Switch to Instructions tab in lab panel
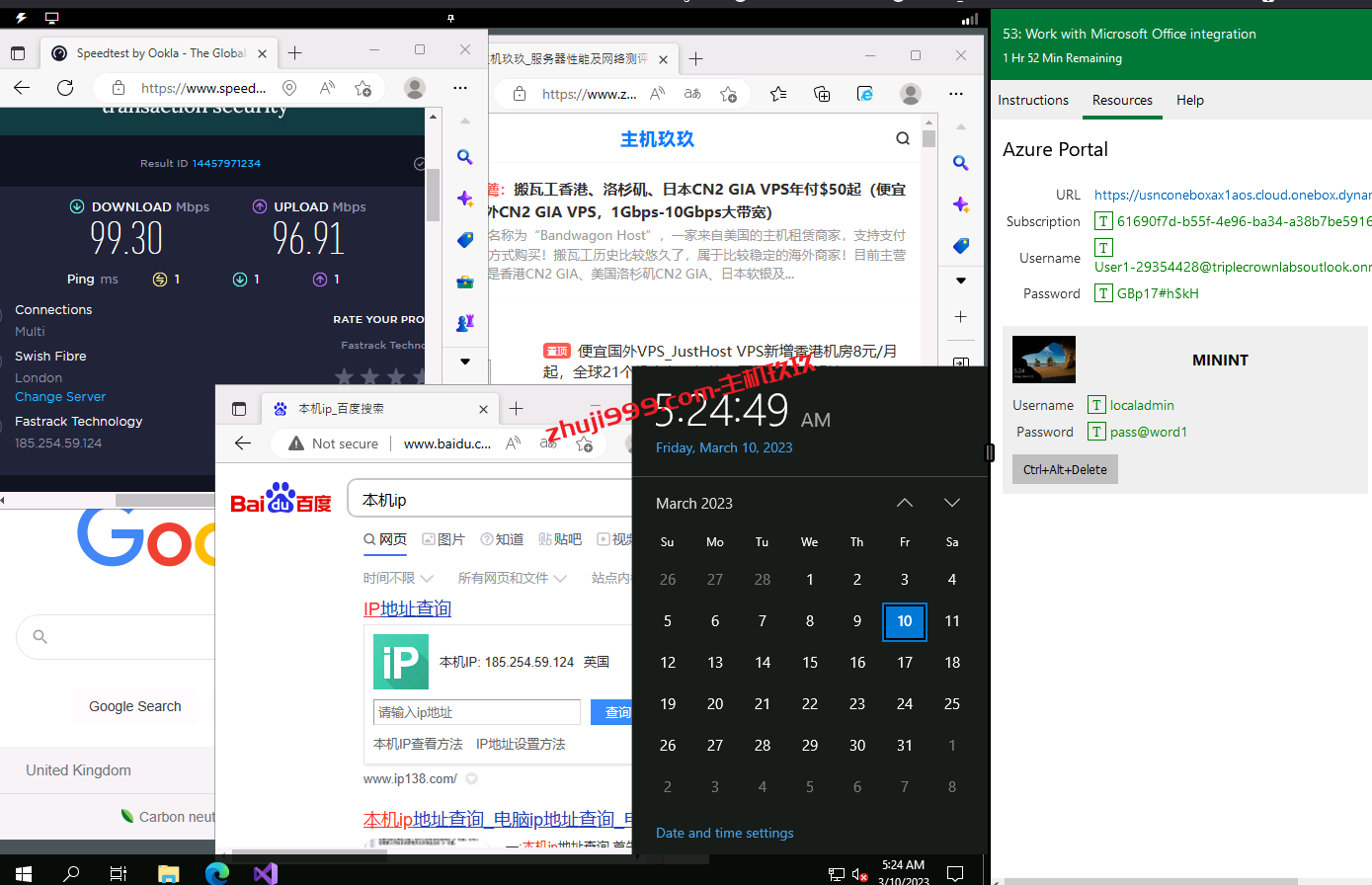Viewport: 1372px width, 885px height. coord(1033,100)
